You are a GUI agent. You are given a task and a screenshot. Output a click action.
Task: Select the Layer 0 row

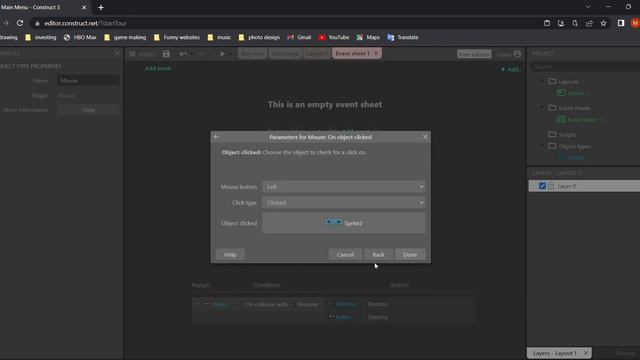584,186
